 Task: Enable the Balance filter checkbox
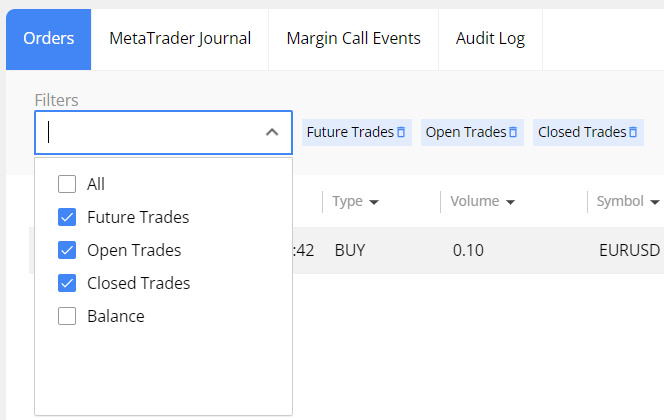(68, 316)
